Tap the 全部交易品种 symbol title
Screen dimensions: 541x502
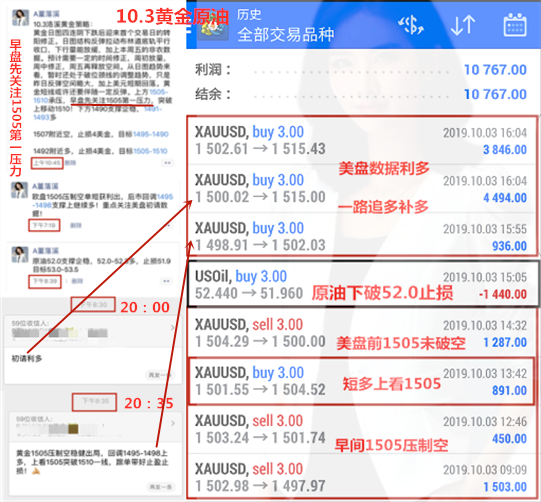click(286, 35)
